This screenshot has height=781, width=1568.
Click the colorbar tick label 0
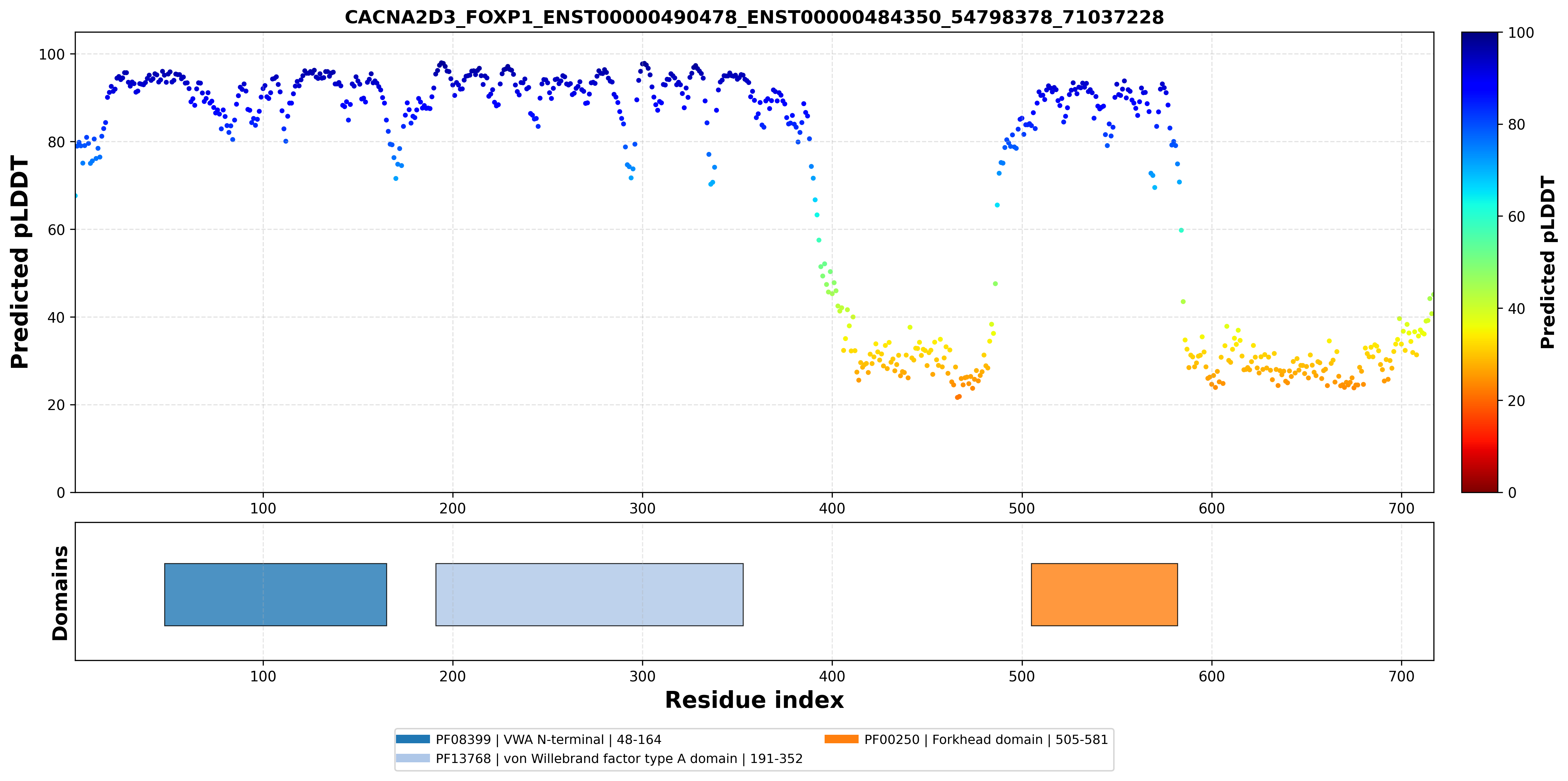pyautogui.click(x=1512, y=492)
